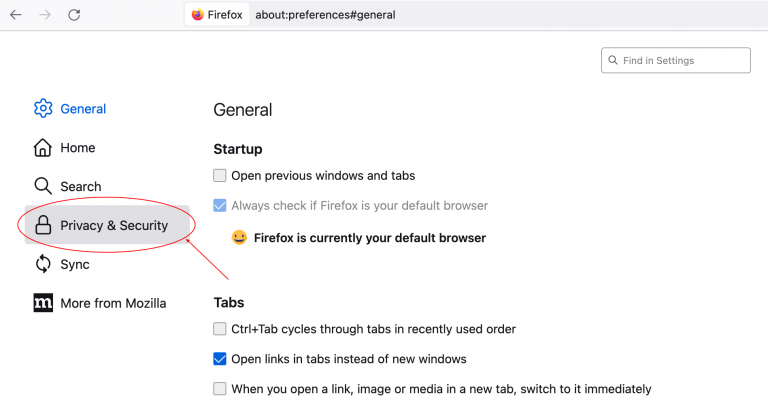Toggle Always check default browser checkbox
The width and height of the screenshot is (768, 411).
220,206
